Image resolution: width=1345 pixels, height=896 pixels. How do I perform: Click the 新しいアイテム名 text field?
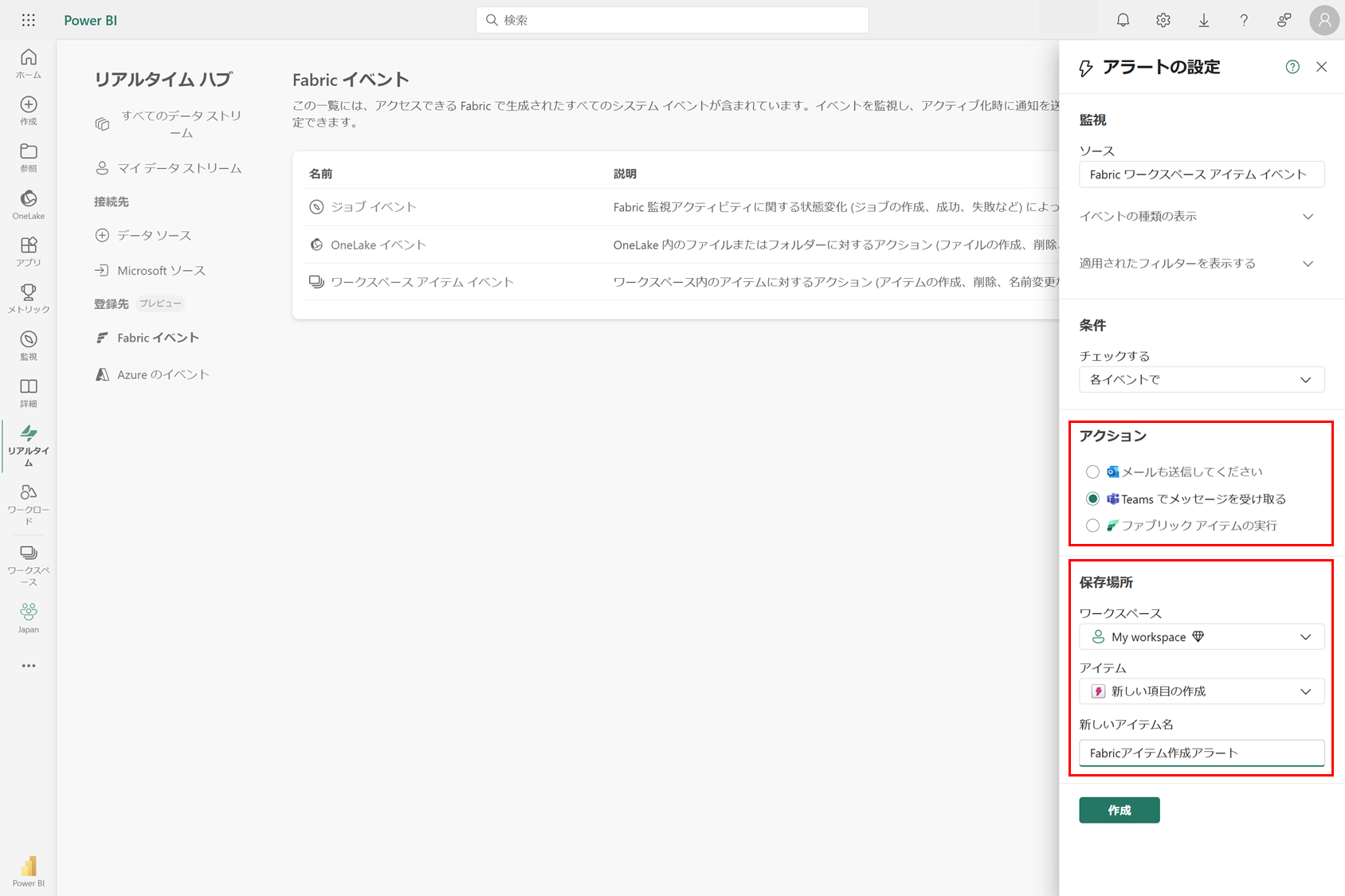(x=1202, y=753)
